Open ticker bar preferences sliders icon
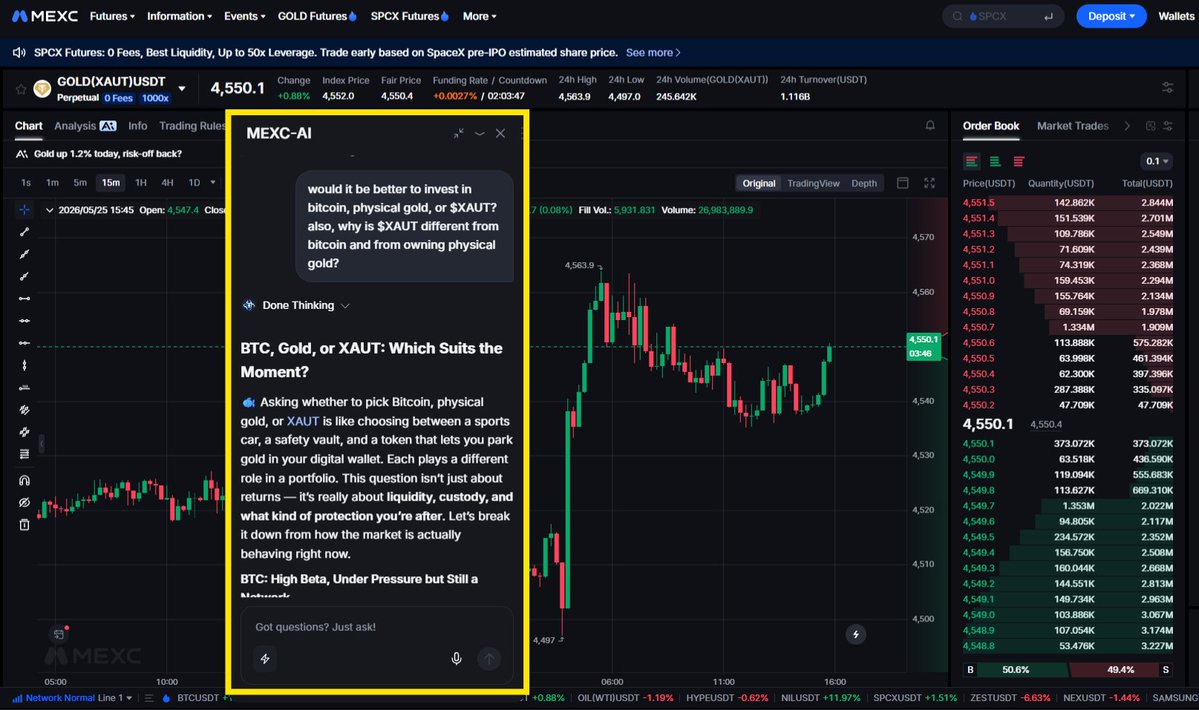The width and height of the screenshot is (1199, 710). 1168,88
